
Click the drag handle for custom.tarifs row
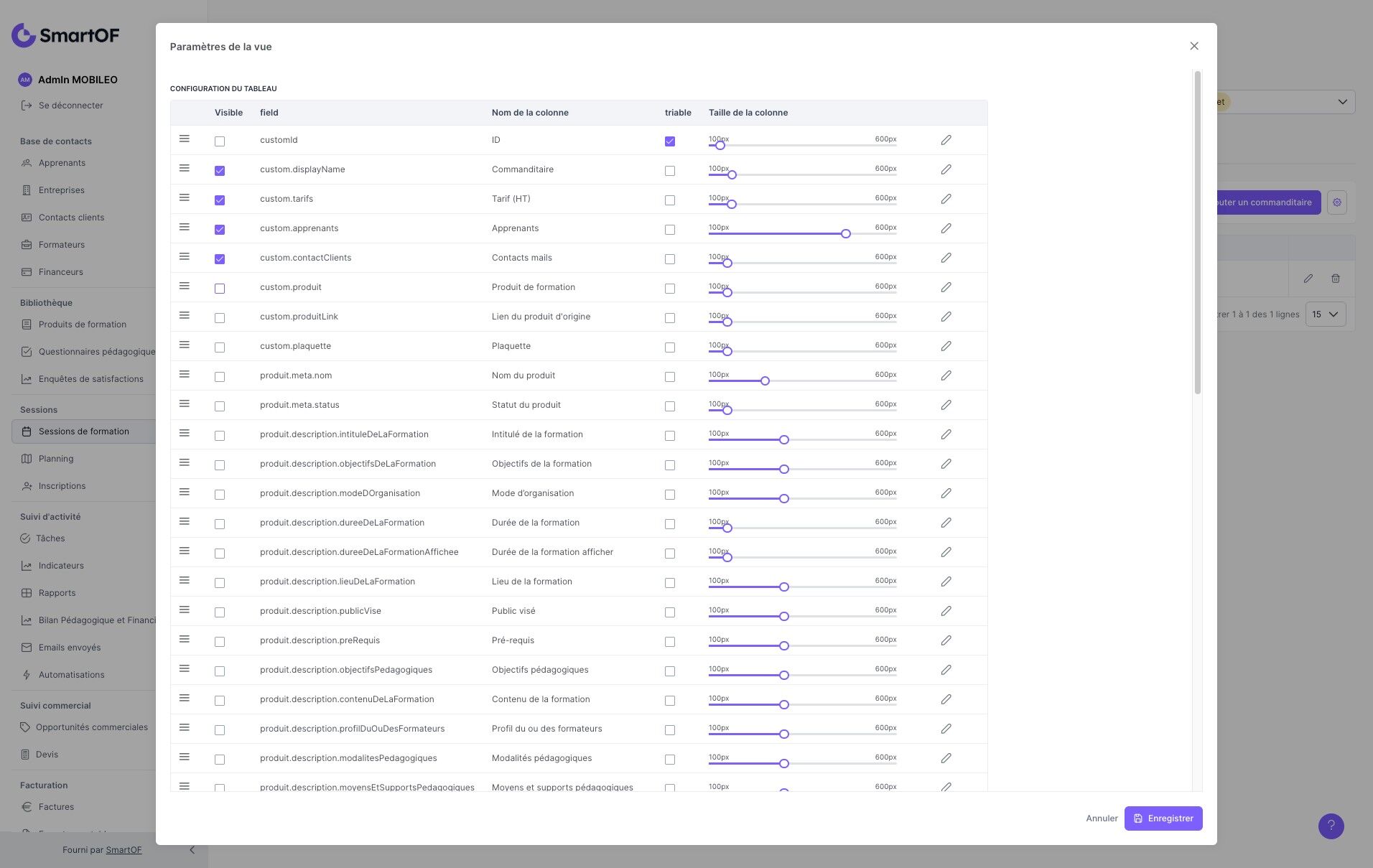coord(185,197)
